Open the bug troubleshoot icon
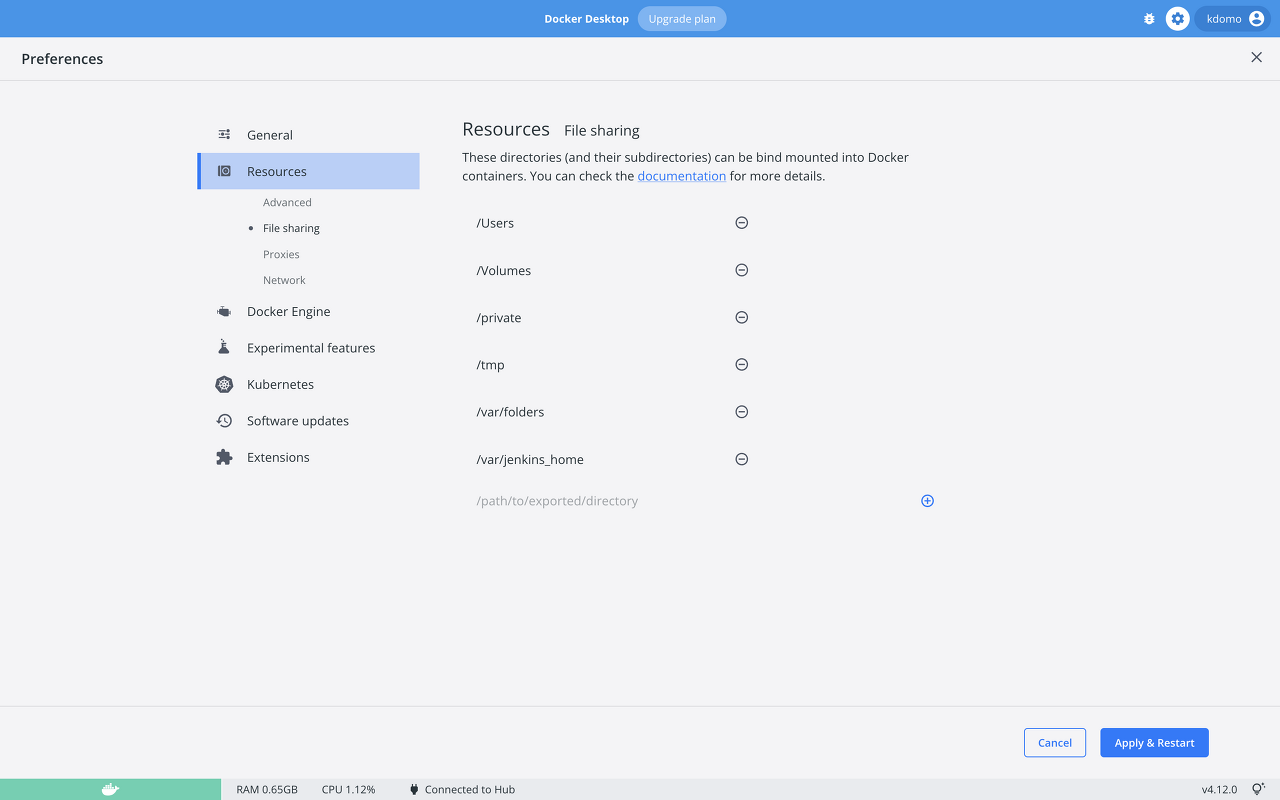 pos(1150,19)
